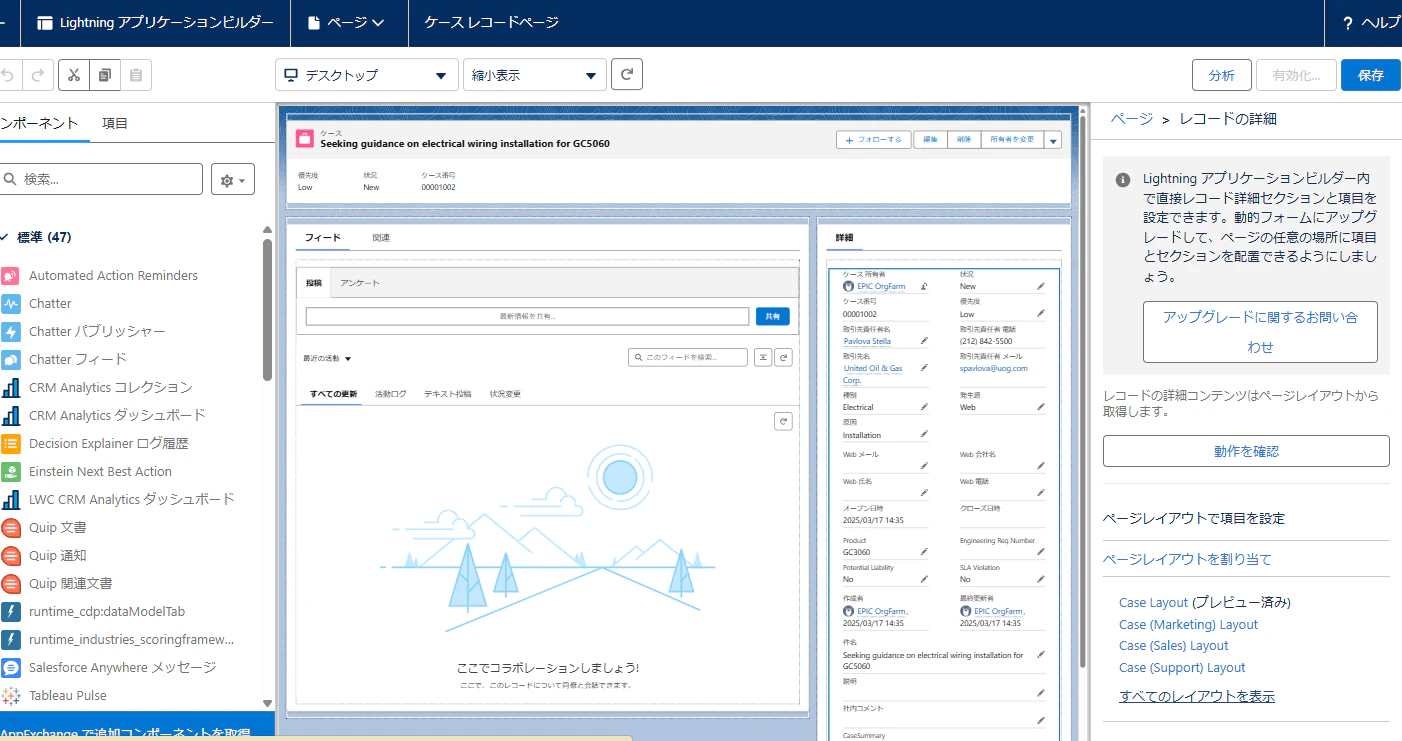Click the edit pencil next to 優先度 Low

(1041, 313)
